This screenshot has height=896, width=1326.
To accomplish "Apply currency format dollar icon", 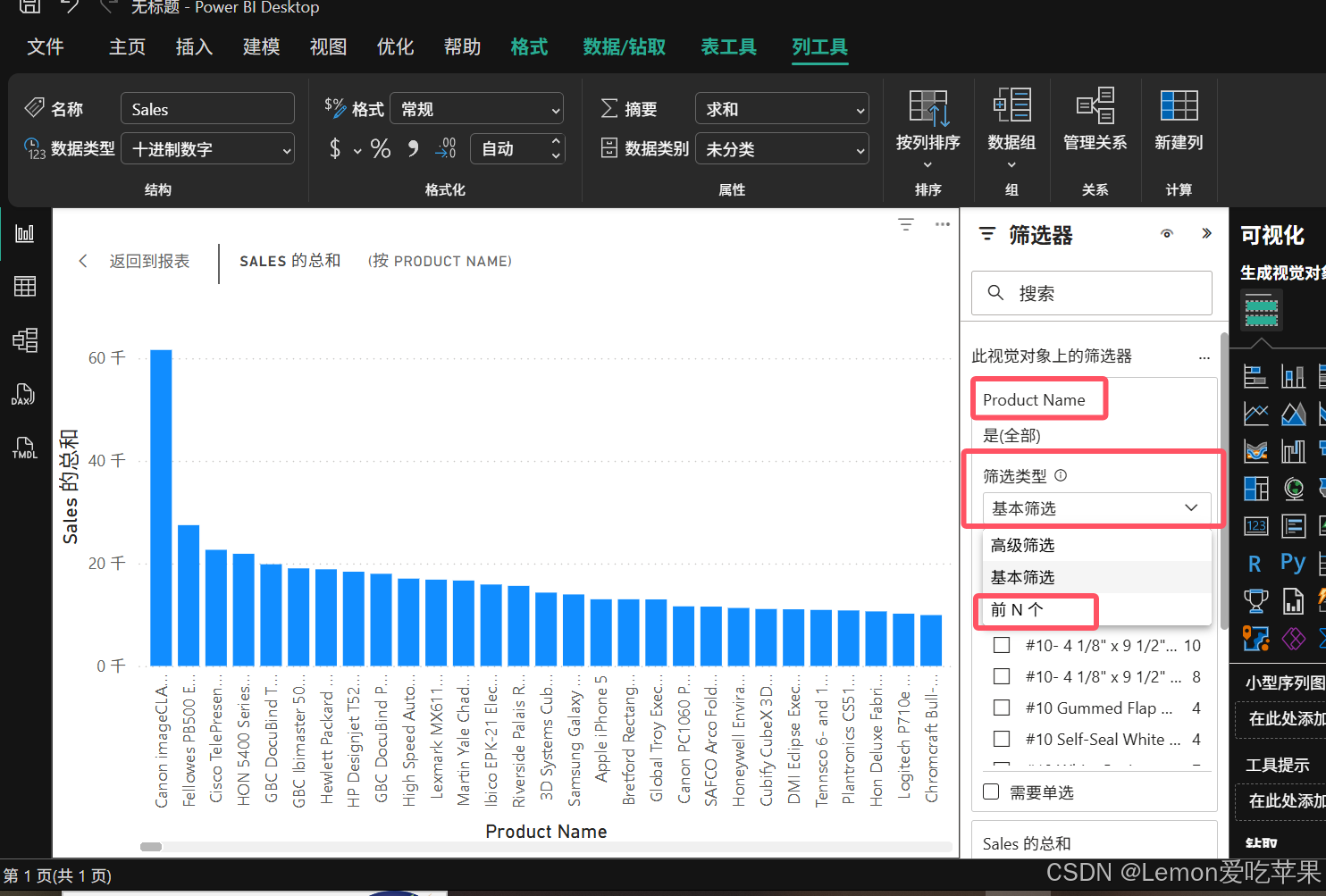I will [x=335, y=148].
